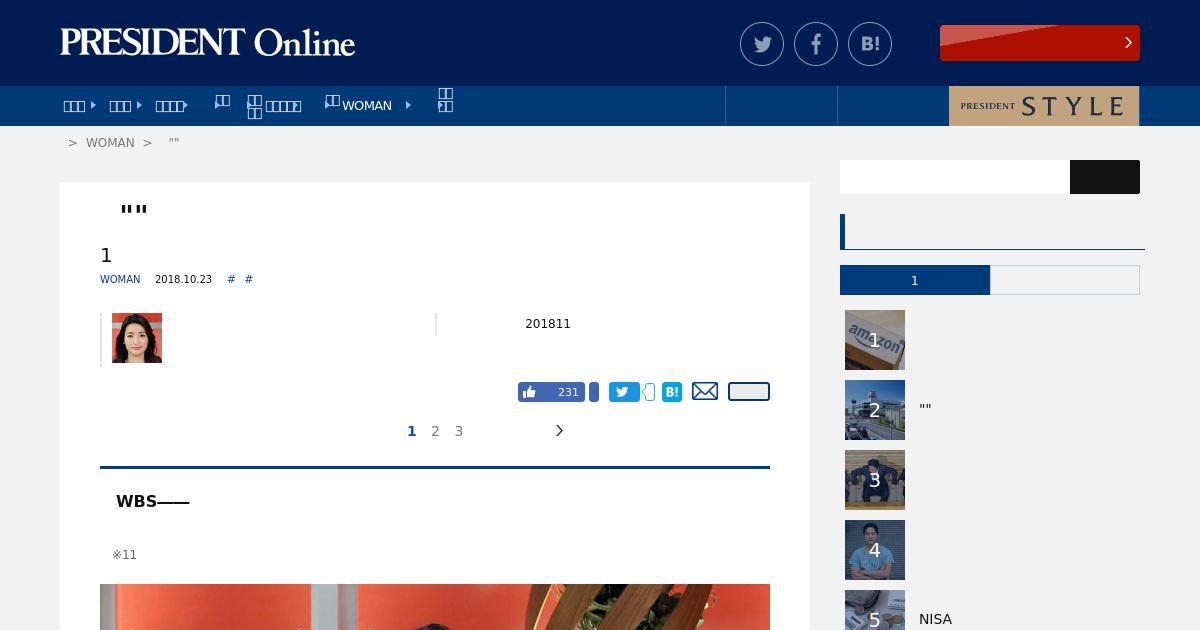This screenshot has height=630, width=1200.
Task: Click the author portrait photo
Action: click(x=137, y=338)
